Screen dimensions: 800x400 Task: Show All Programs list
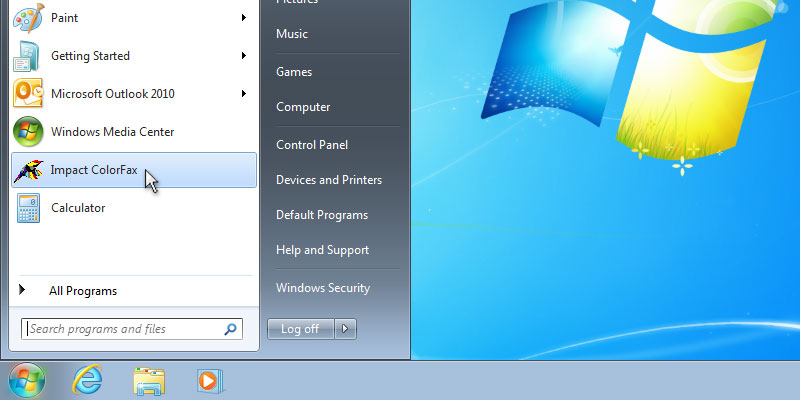point(82,291)
